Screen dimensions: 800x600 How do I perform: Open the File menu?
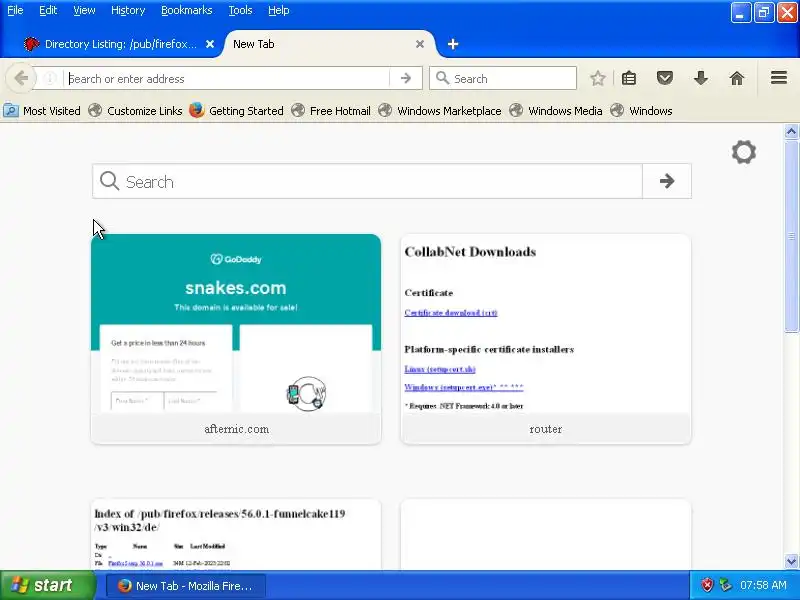point(15,10)
